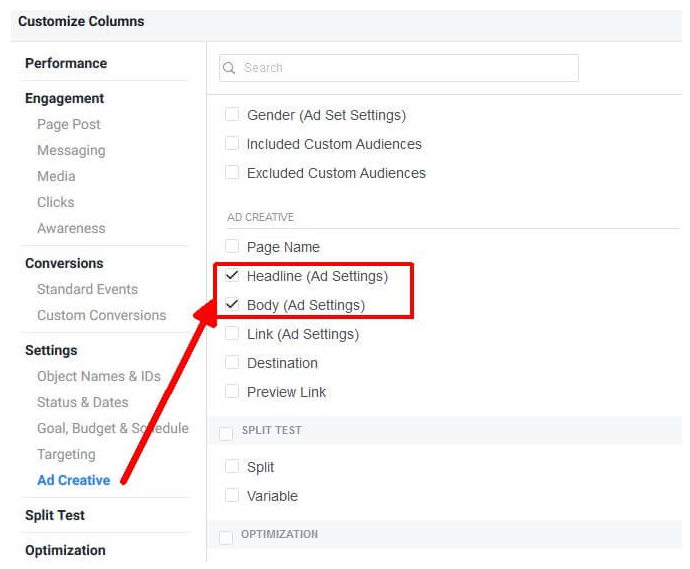690x569 pixels.
Task: Open Object Names & IDs settings
Action: click(98, 376)
